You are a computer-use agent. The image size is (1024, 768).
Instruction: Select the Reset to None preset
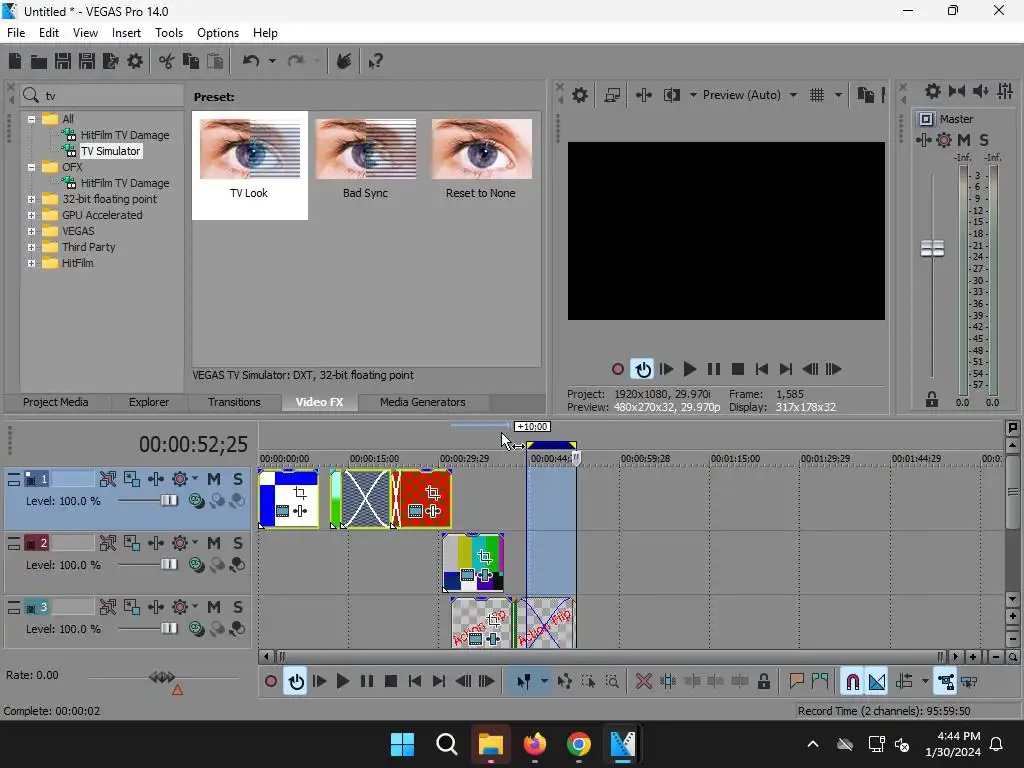point(481,160)
